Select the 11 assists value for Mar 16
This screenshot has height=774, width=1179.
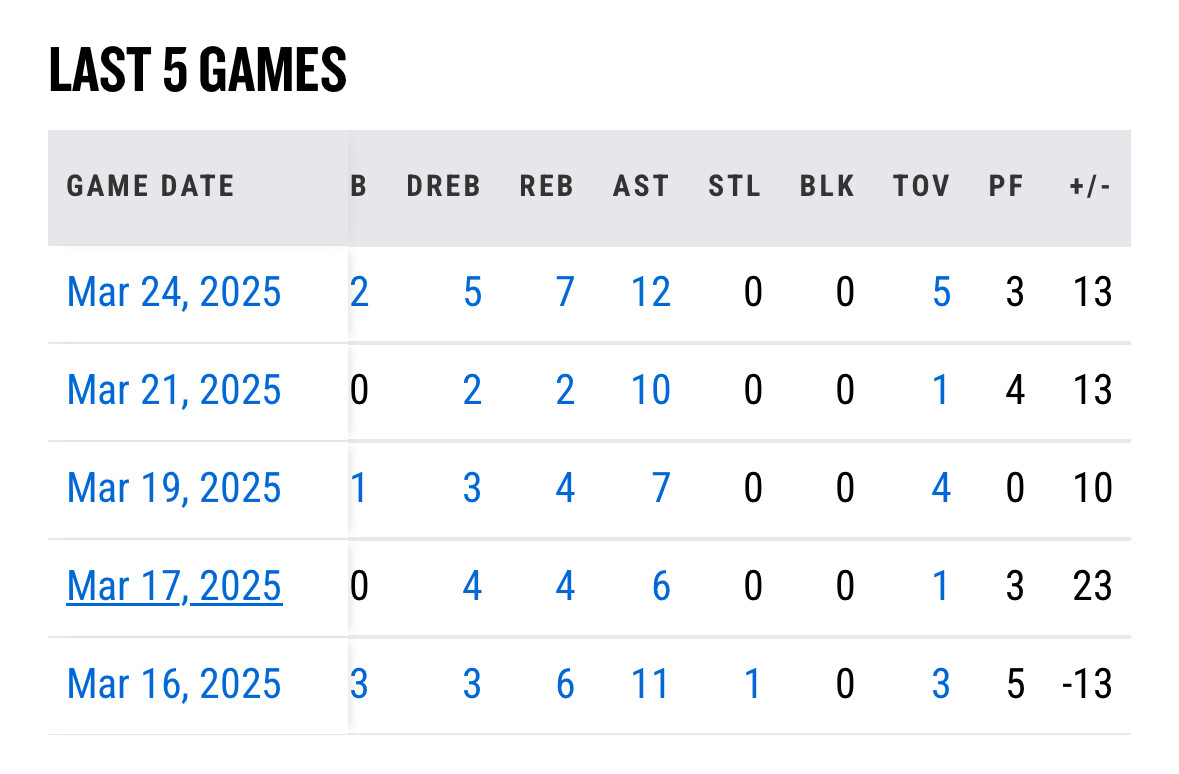pyautogui.click(x=650, y=684)
